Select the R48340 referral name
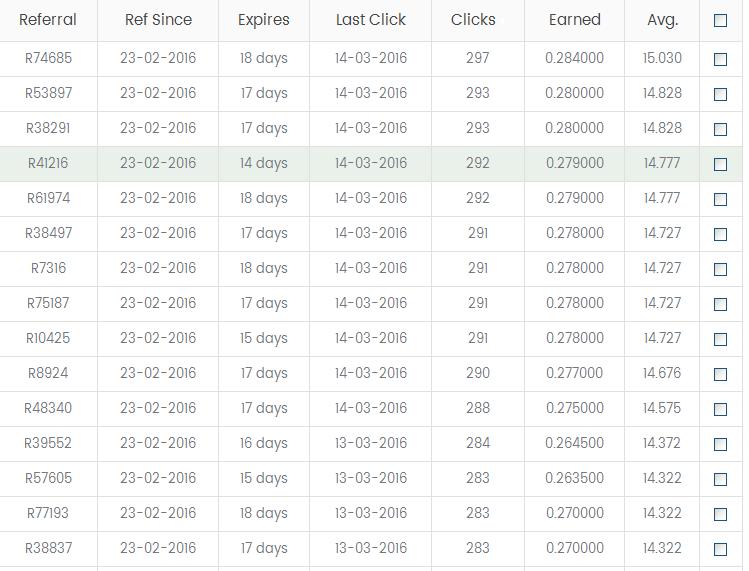 tap(48, 408)
